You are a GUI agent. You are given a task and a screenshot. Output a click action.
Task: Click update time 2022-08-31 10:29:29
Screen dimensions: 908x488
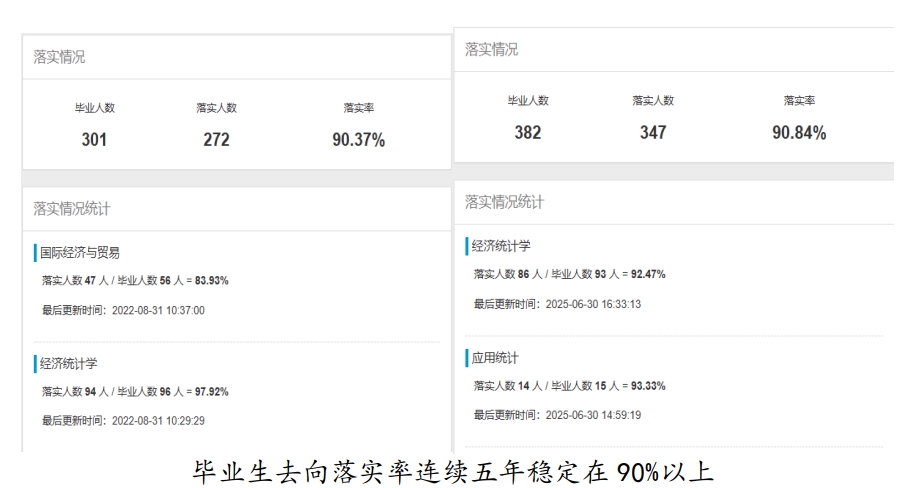[x=123, y=421]
